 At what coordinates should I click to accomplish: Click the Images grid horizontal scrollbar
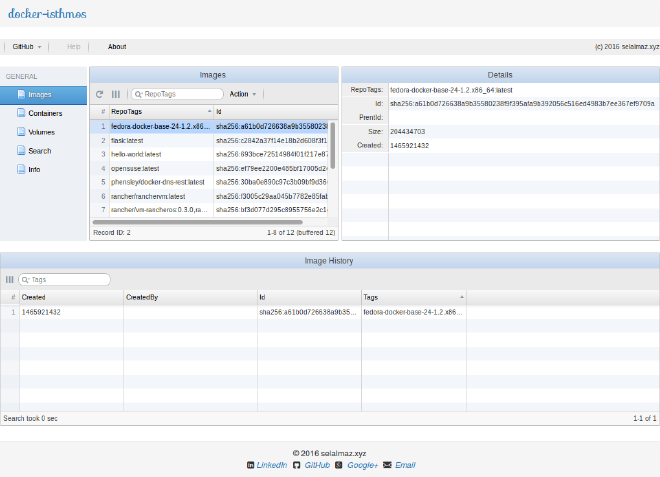point(197,222)
